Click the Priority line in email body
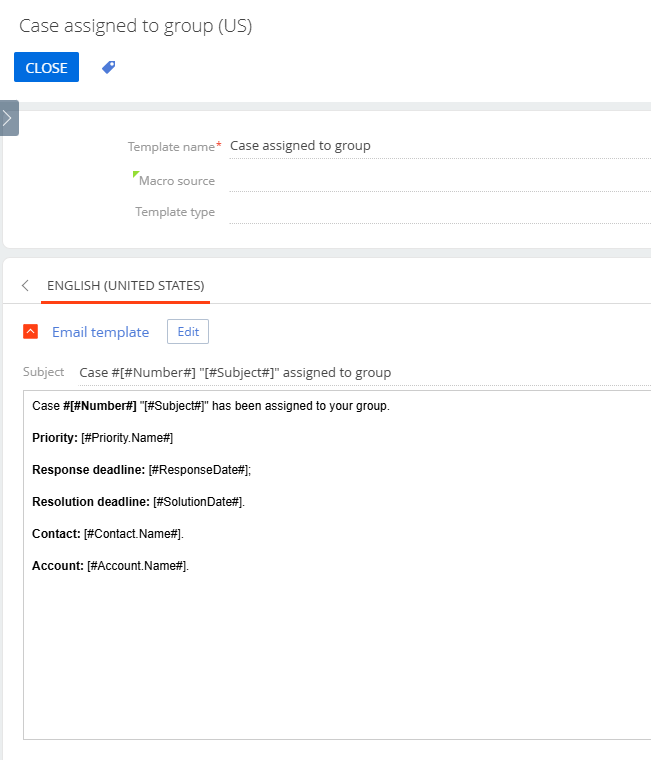Image resolution: width=651 pixels, height=760 pixels. pos(102,438)
